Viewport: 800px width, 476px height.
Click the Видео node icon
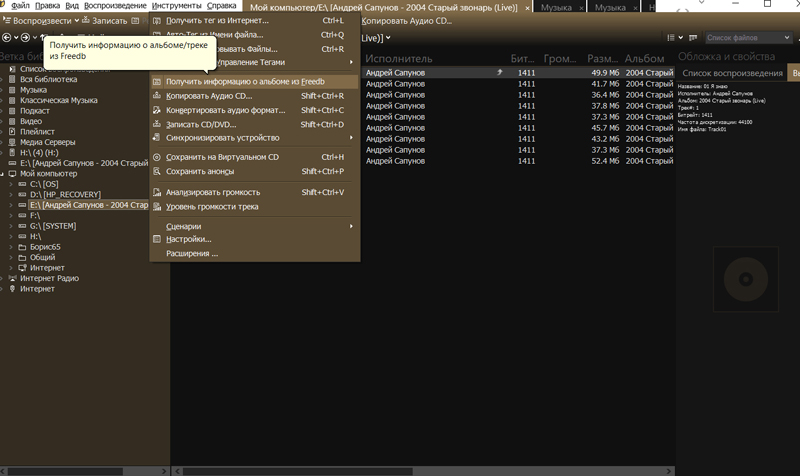click(x=12, y=121)
